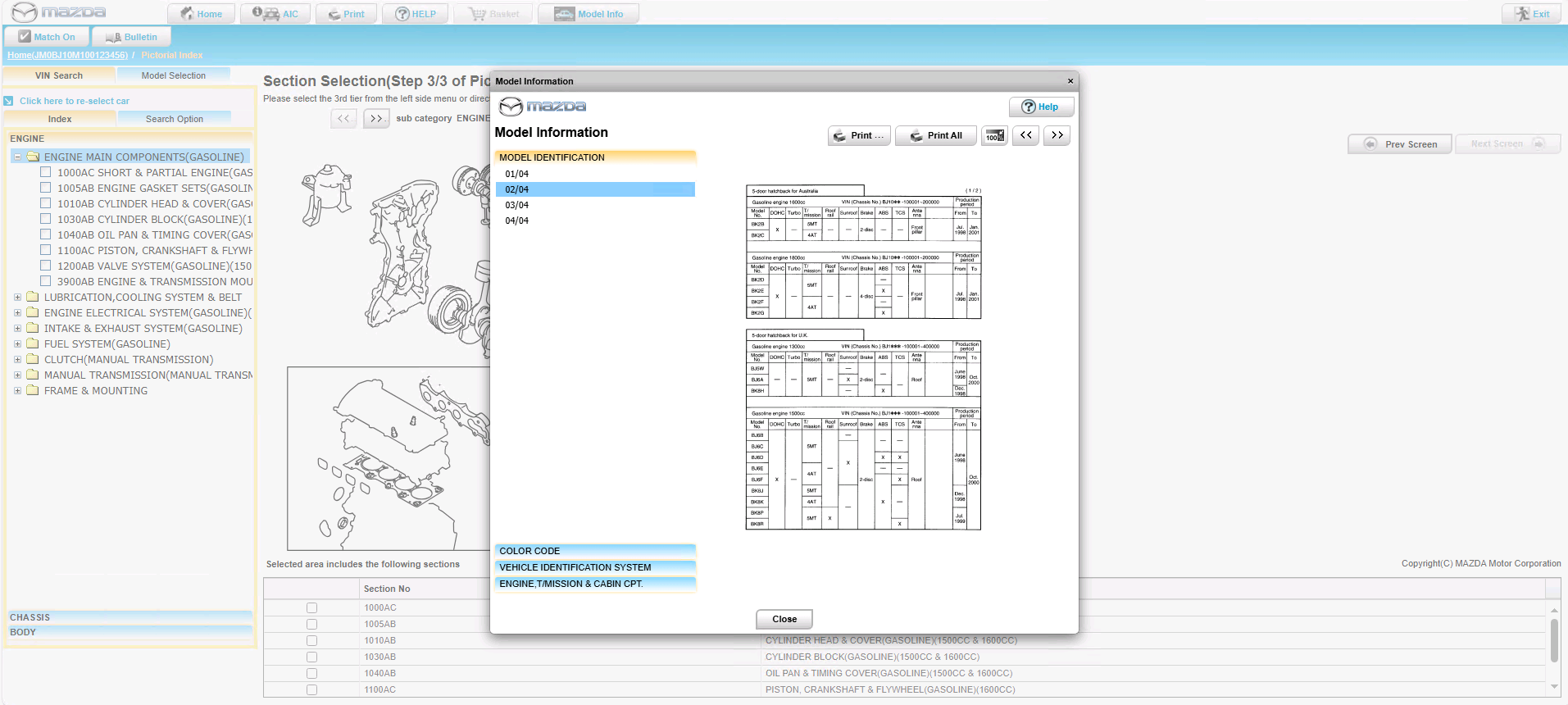
Task: Check the 1100AC PISTON, CRANKSHAFT box
Action: (46, 250)
